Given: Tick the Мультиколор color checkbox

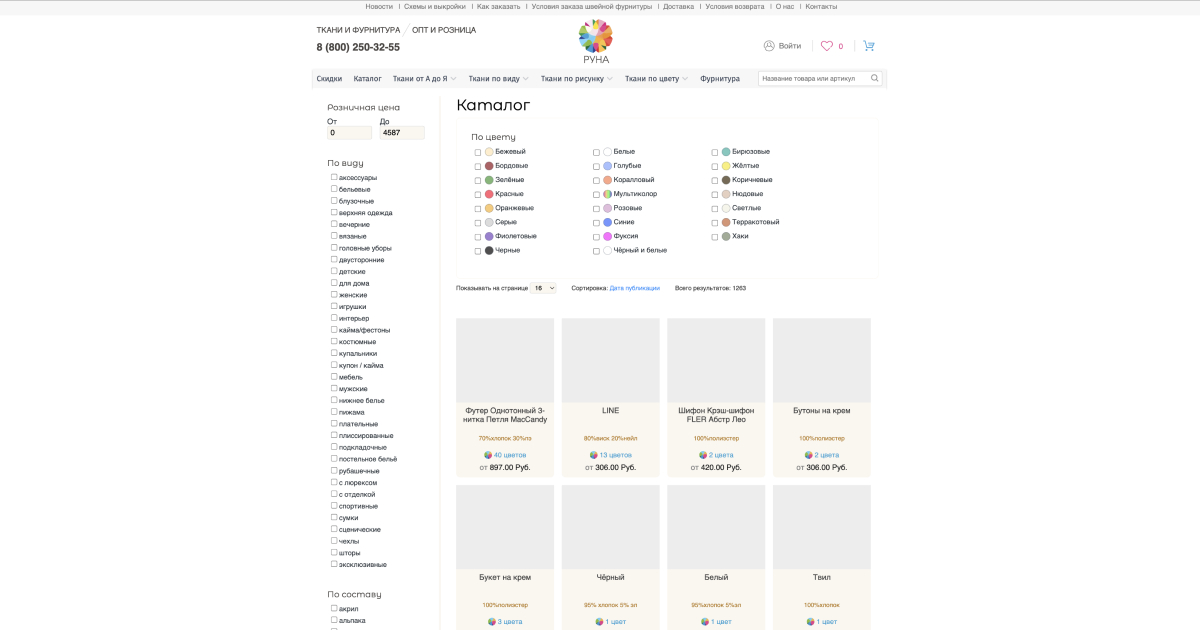Looking at the screenshot, I should (x=597, y=195).
